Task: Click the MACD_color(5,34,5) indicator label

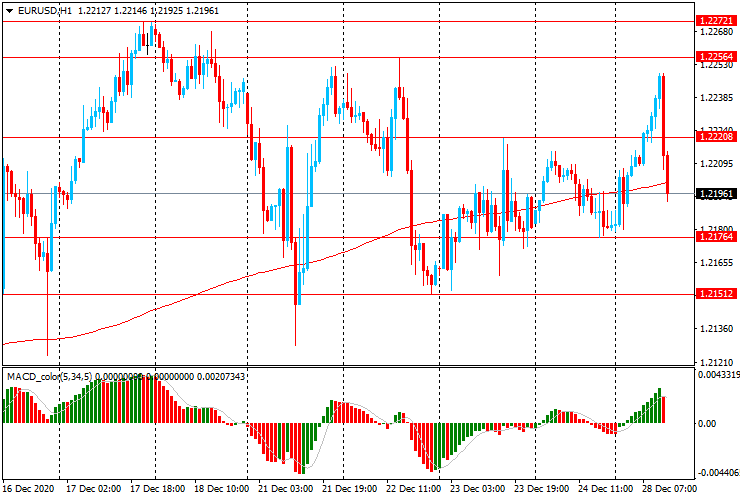Action: point(50,377)
